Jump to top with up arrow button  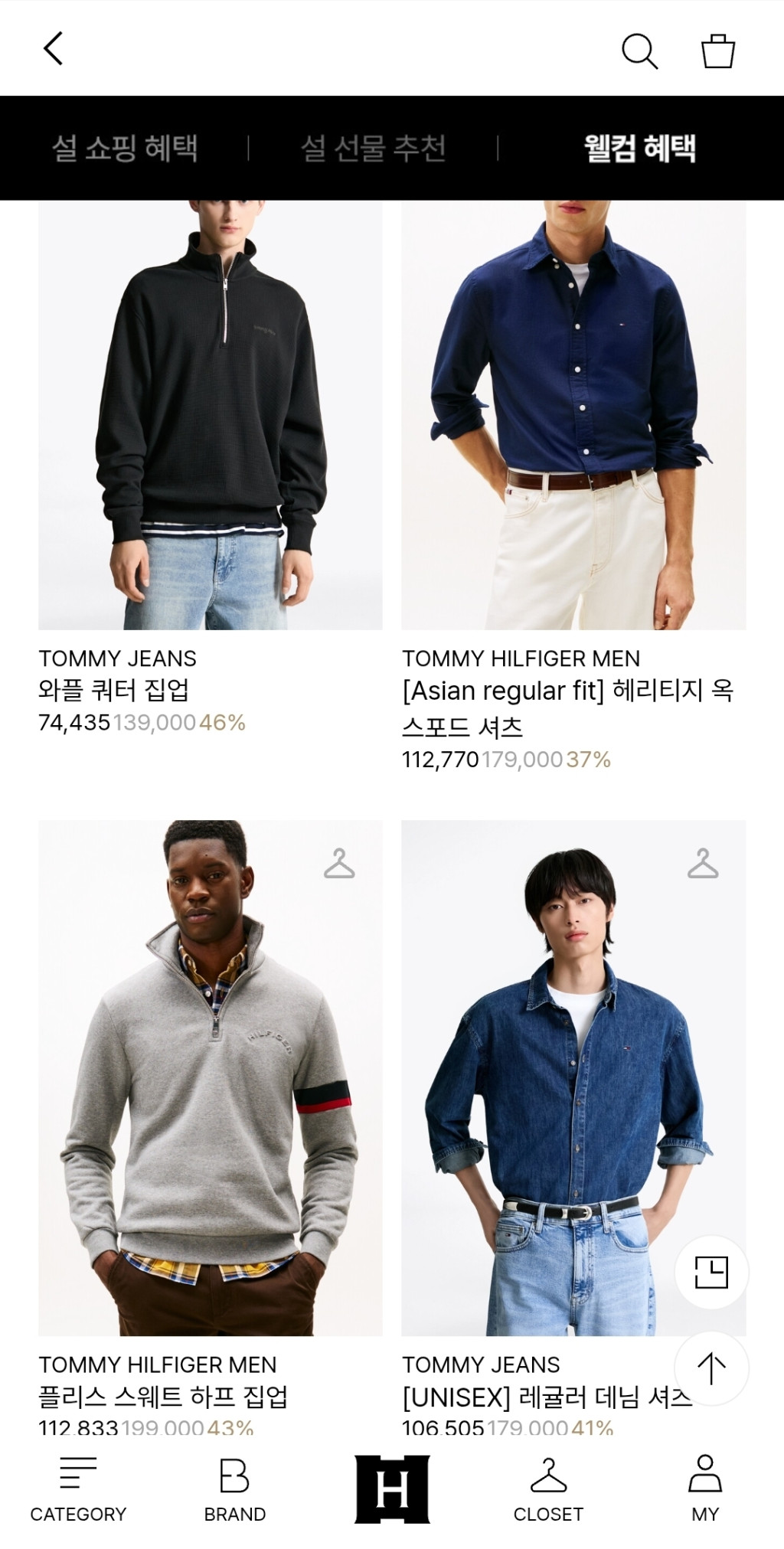tap(711, 1368)
